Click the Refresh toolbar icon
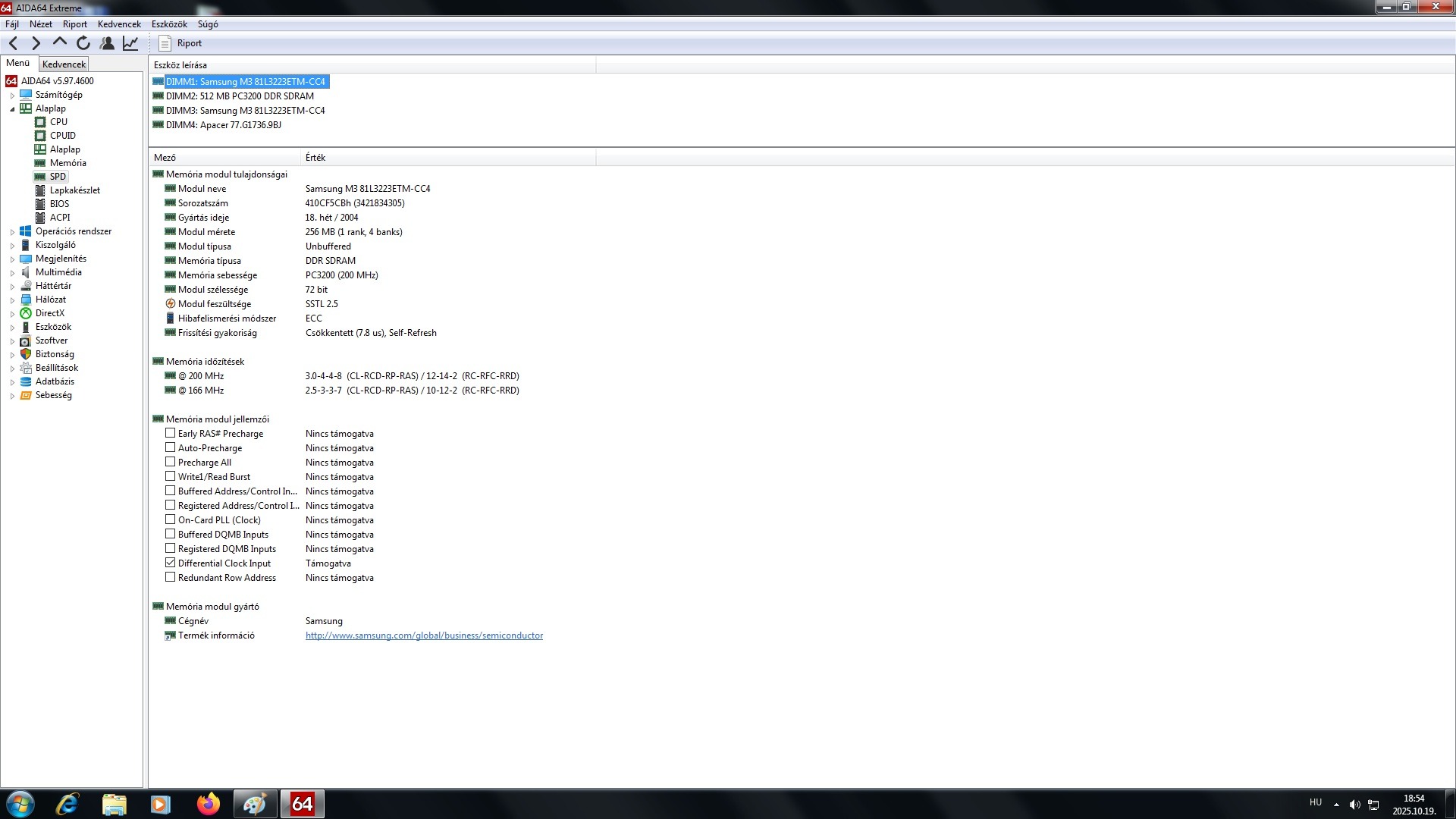 click(x=83, y=43)
